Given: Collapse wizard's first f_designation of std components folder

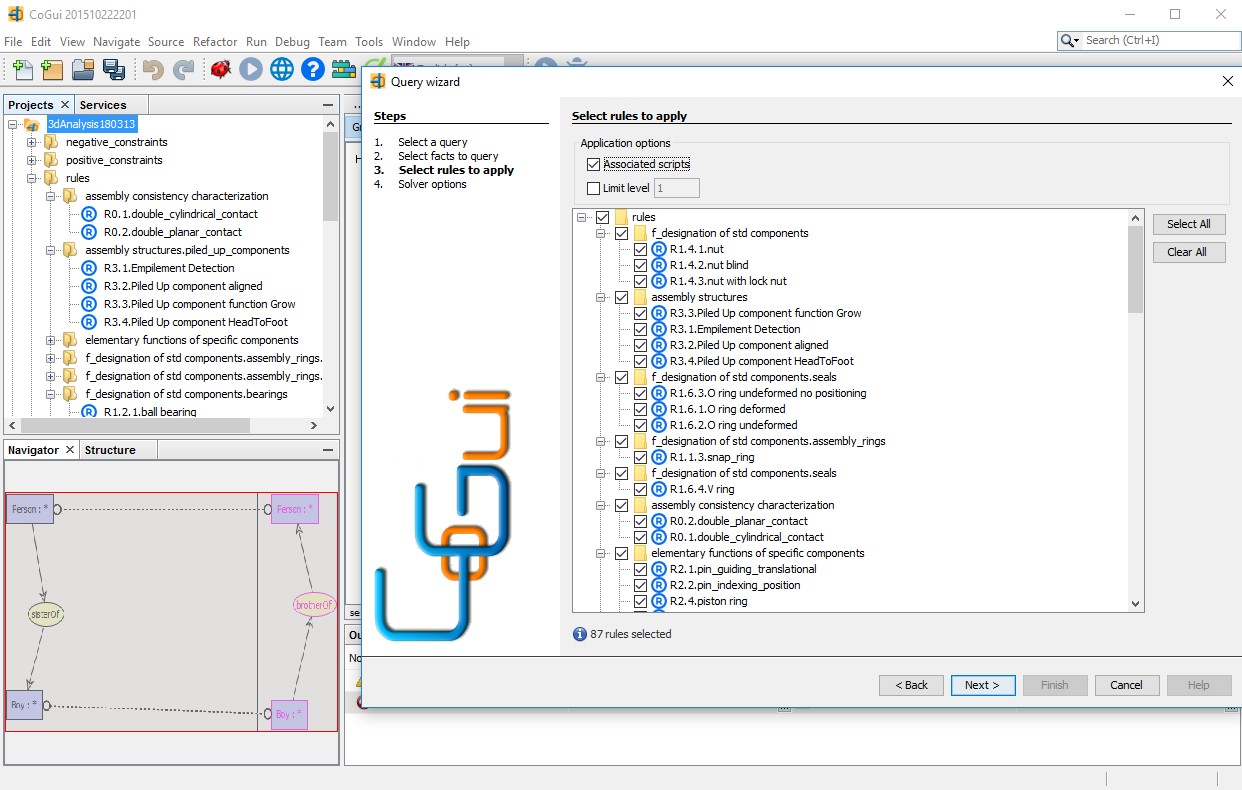Looking at the screenshot, I should (602, 233).
